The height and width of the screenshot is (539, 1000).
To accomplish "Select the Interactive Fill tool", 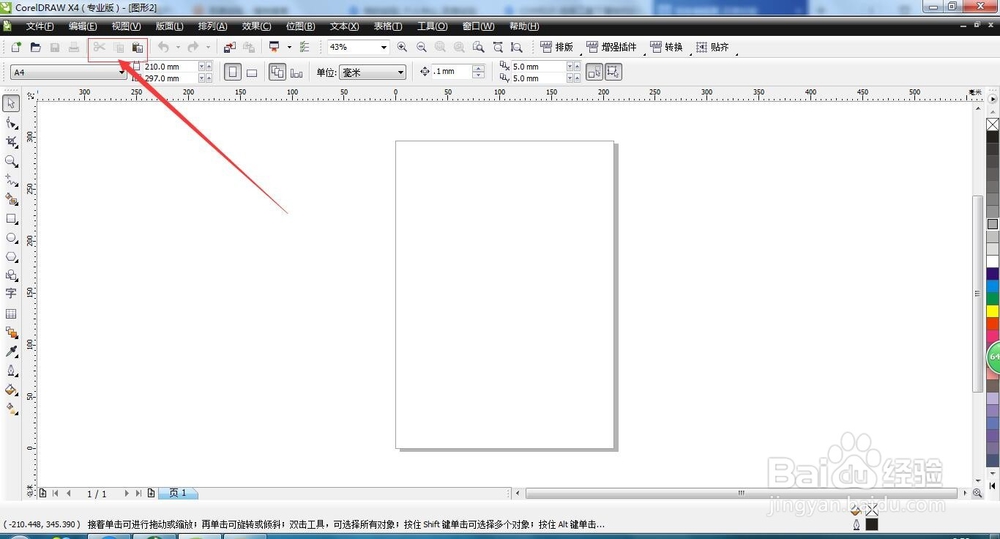I will [11, 409].
